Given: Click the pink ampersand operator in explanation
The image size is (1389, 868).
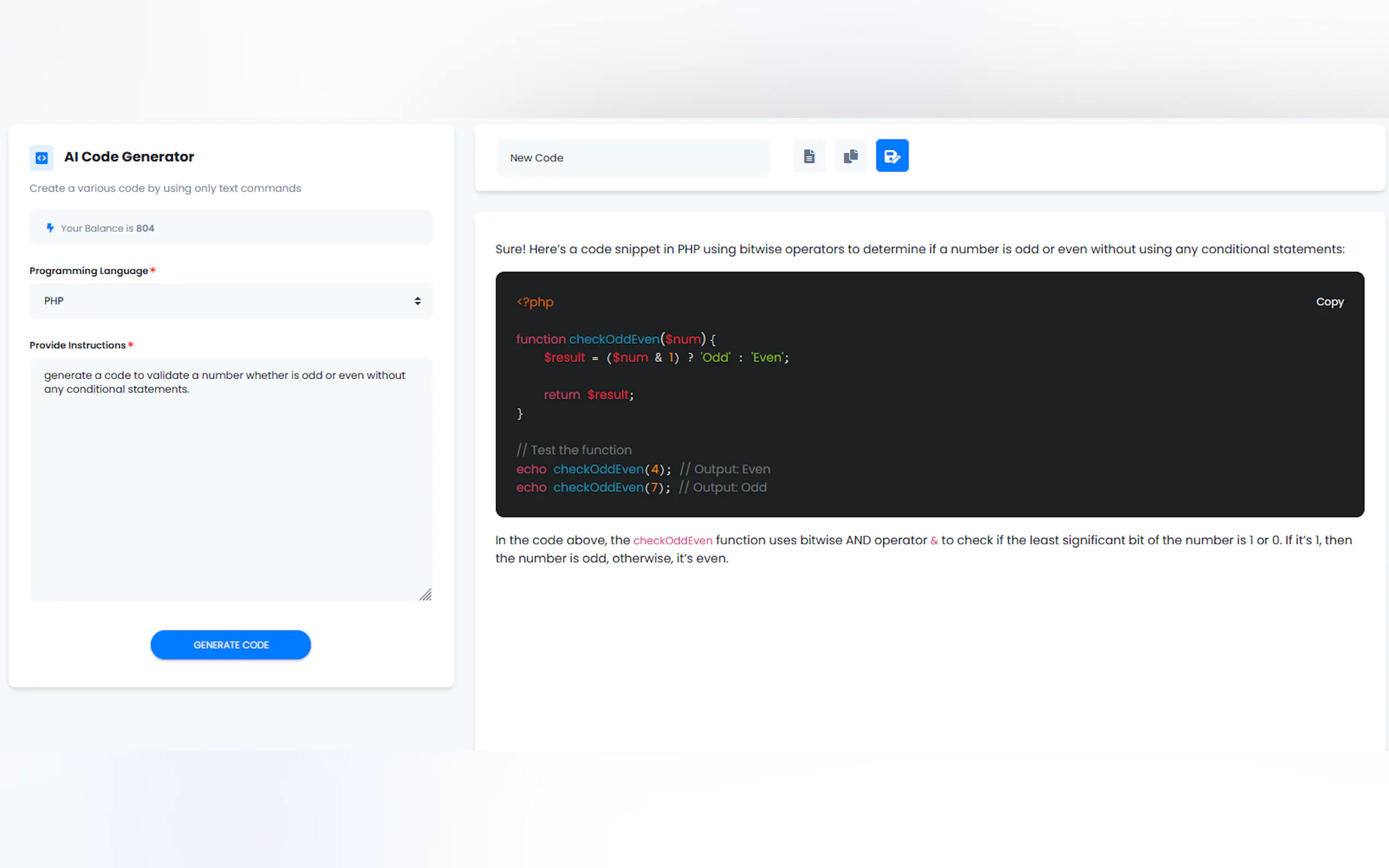Looking at the screenshot, I should [x=933, y=541].
